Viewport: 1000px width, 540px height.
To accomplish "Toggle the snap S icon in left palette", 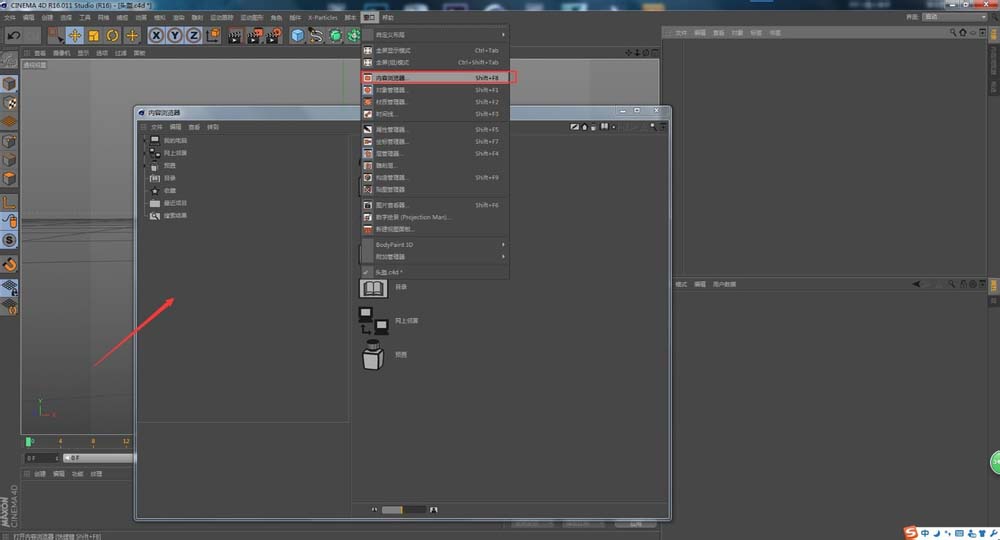I will [x=9, y=240].
